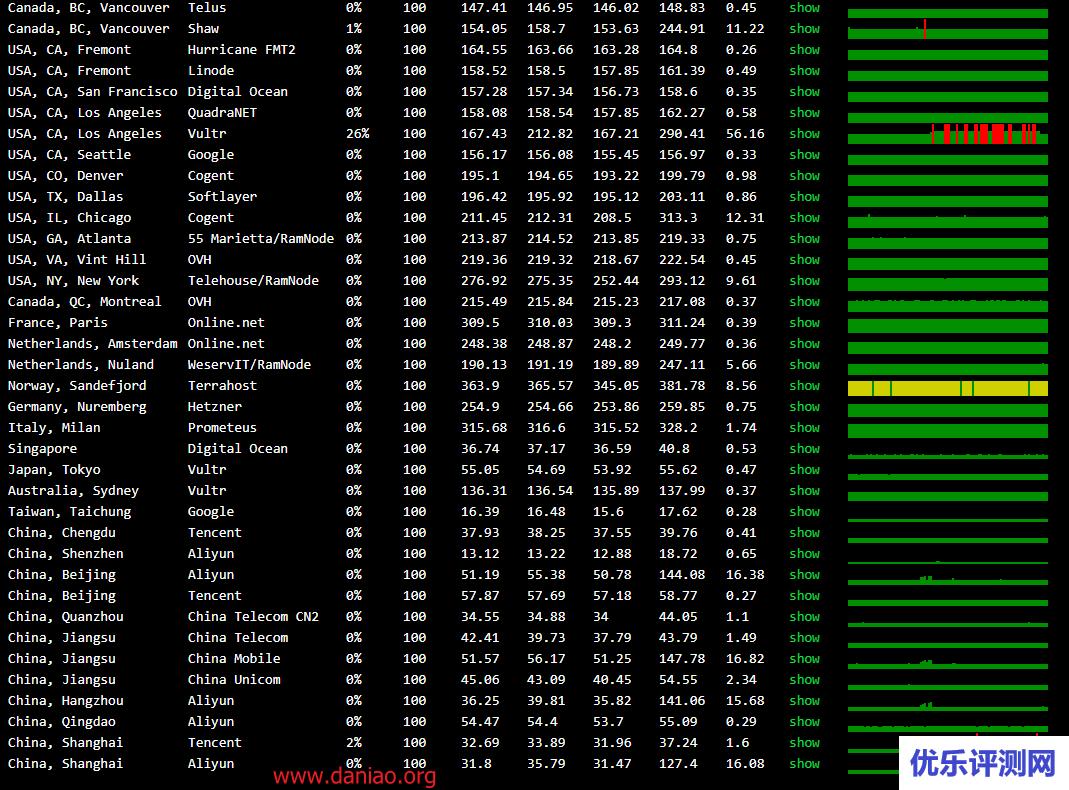Click 'show' for Dallas Softlayer row
The width and height of the screenshot is (1069, 790).
804,196
